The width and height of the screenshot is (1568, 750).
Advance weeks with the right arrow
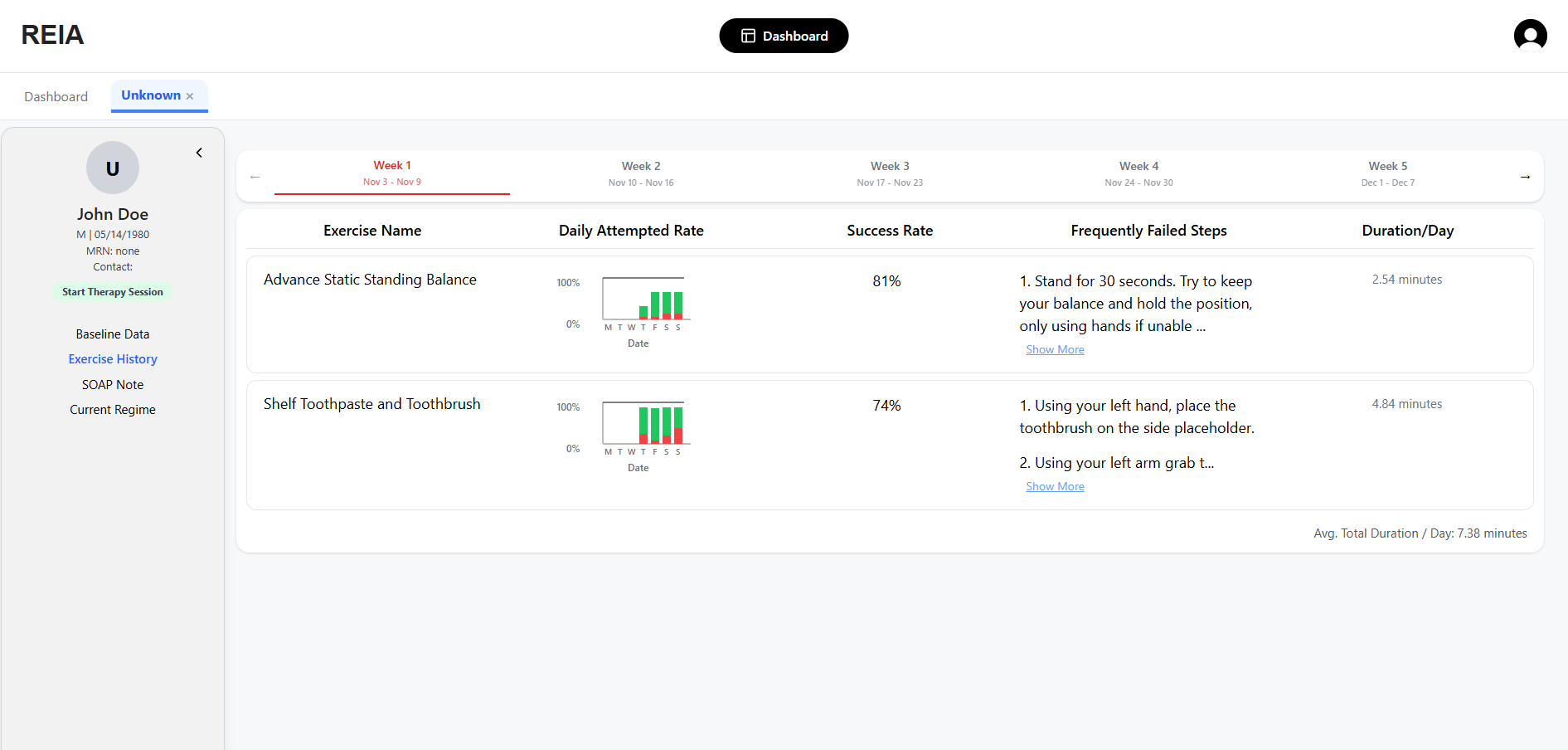[1525, 177]
